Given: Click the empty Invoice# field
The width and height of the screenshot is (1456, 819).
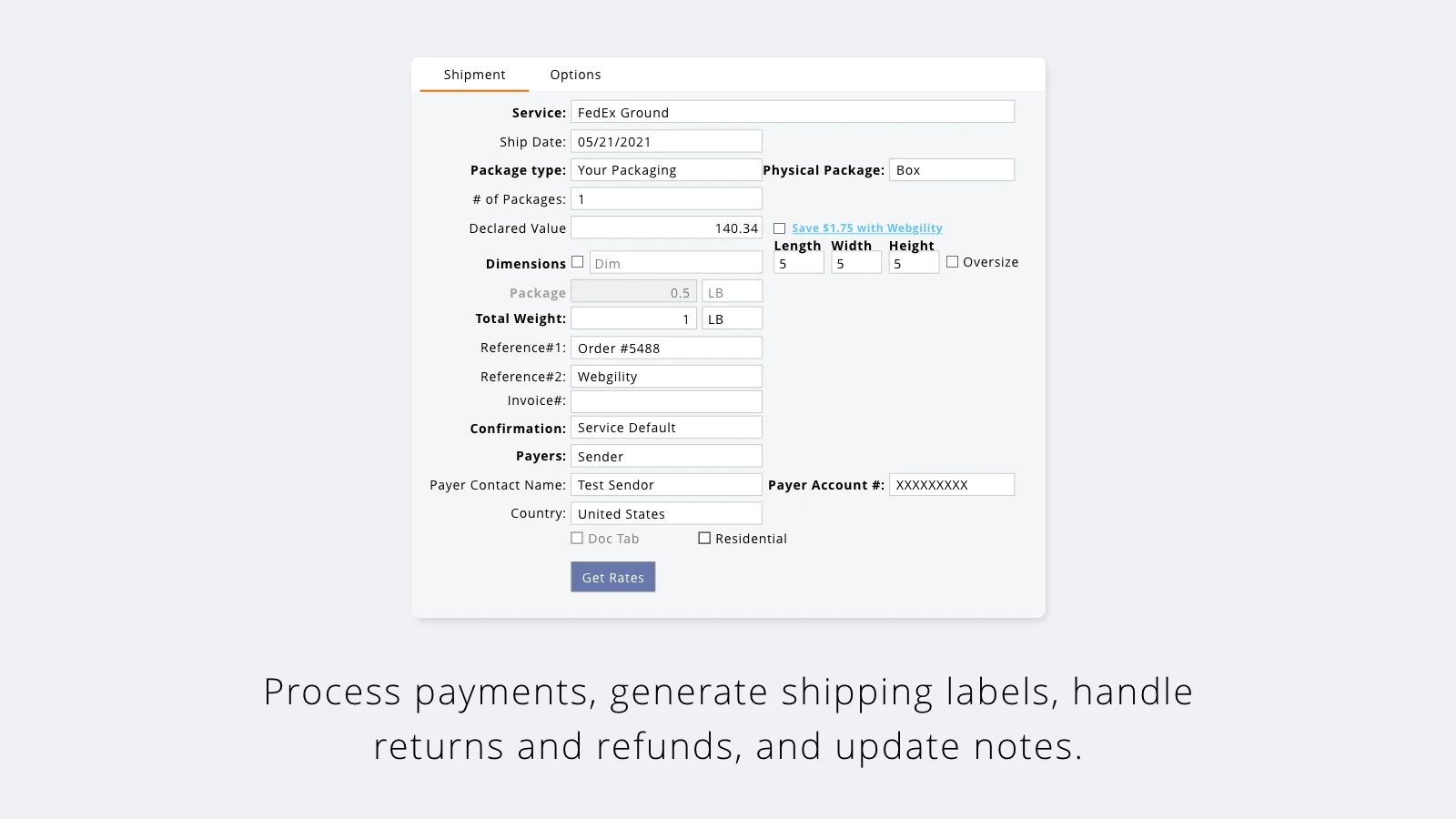Looking at the screenshot, I should (x=666, y=400).
